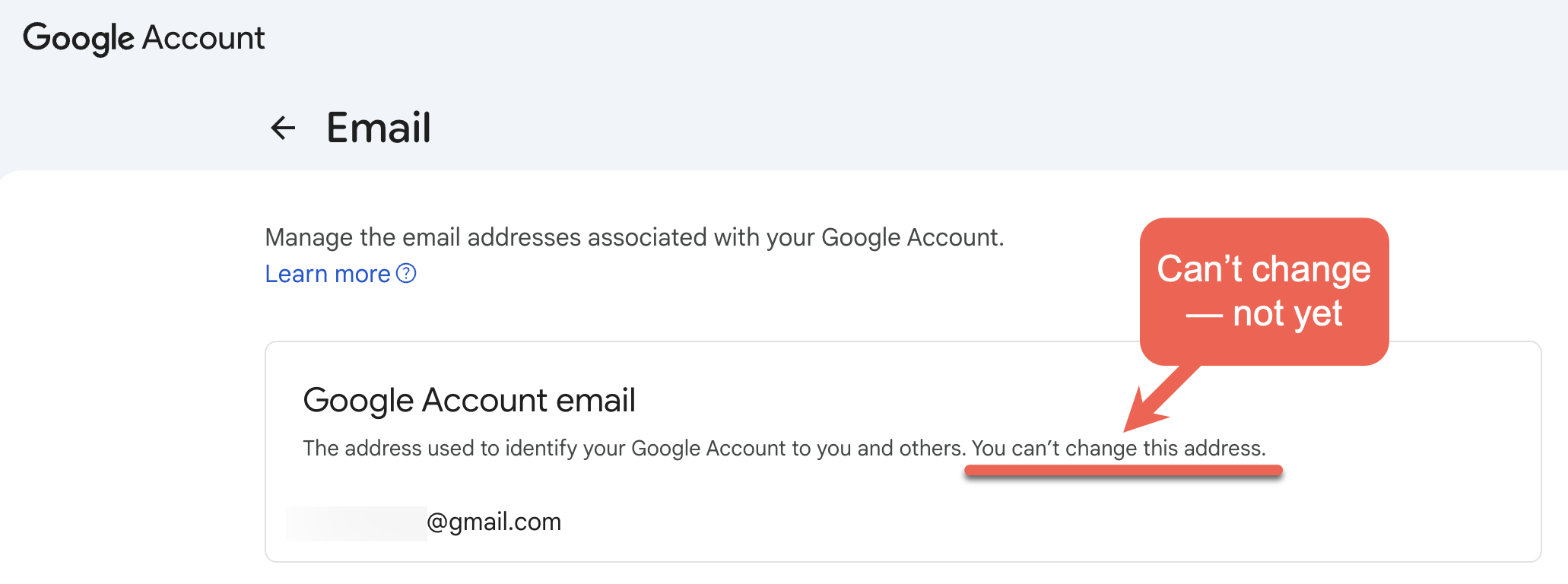
Task: Click the blurred username before @gmail.com
Action: coord(356,523)
